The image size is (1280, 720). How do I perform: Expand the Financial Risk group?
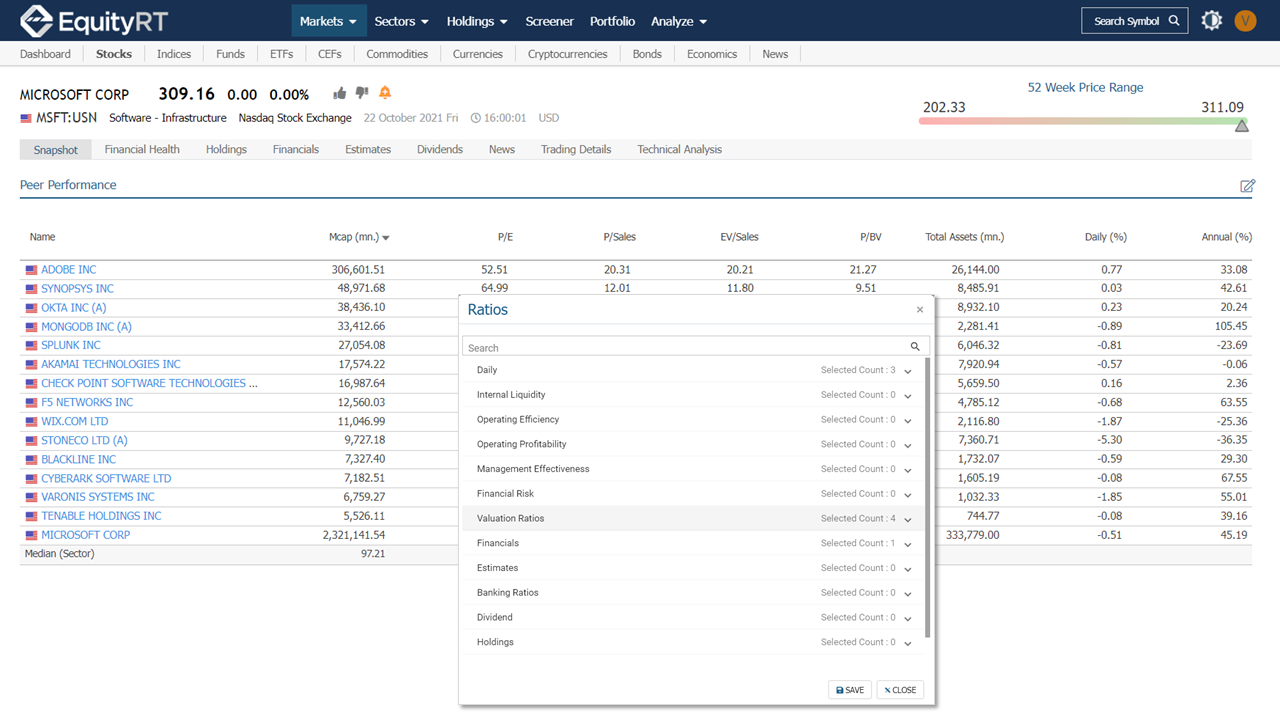(908, 495)
